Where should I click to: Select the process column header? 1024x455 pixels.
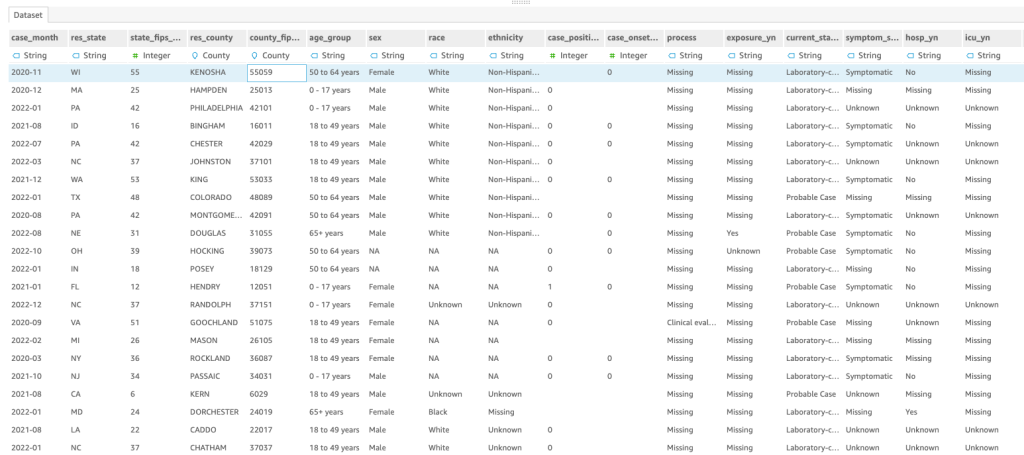coord(694,38)
